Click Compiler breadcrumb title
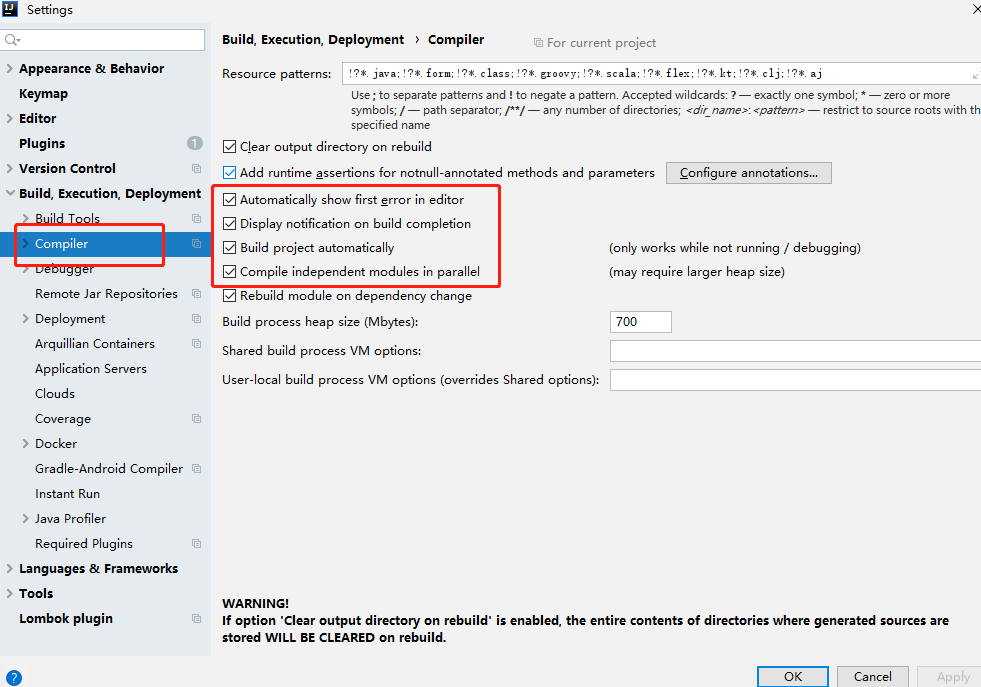The width and height of the screenshot is (981, 687). (x=455, y=39)
